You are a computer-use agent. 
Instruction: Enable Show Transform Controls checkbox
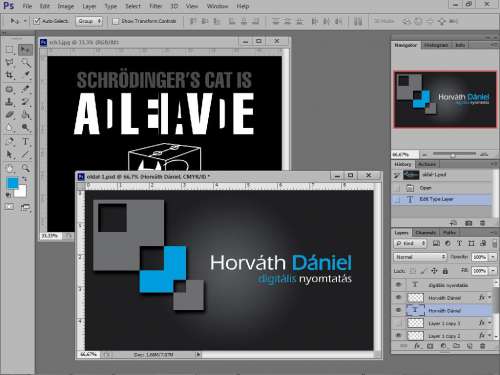[x=116, y=21]
